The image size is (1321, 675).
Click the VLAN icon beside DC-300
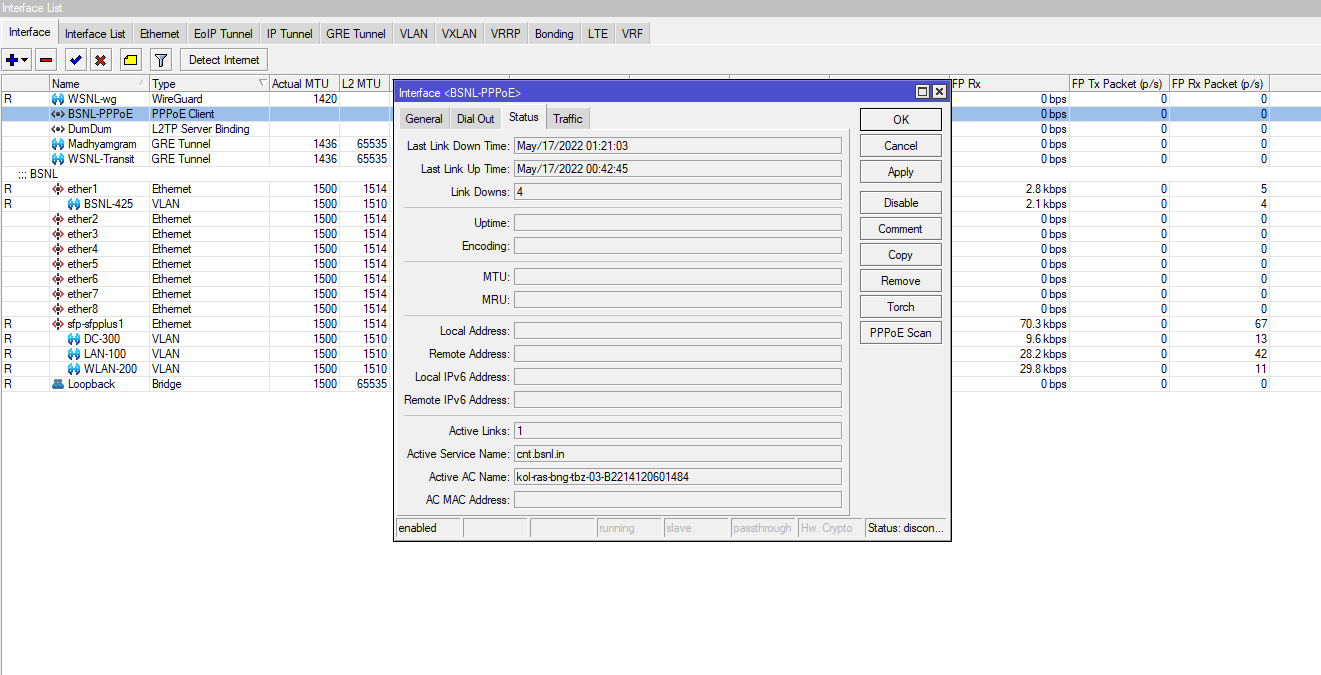tap(73, 338)
